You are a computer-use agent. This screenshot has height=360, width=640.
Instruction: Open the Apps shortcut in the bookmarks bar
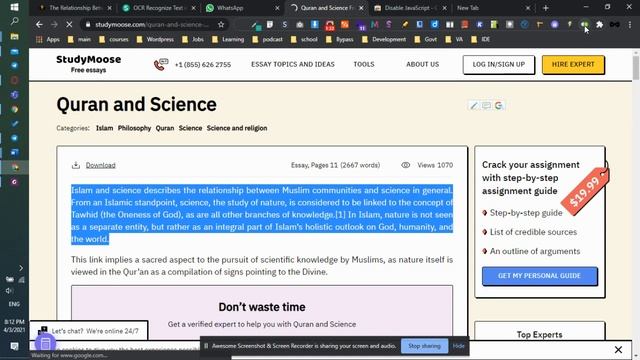(x=48, y=39)
